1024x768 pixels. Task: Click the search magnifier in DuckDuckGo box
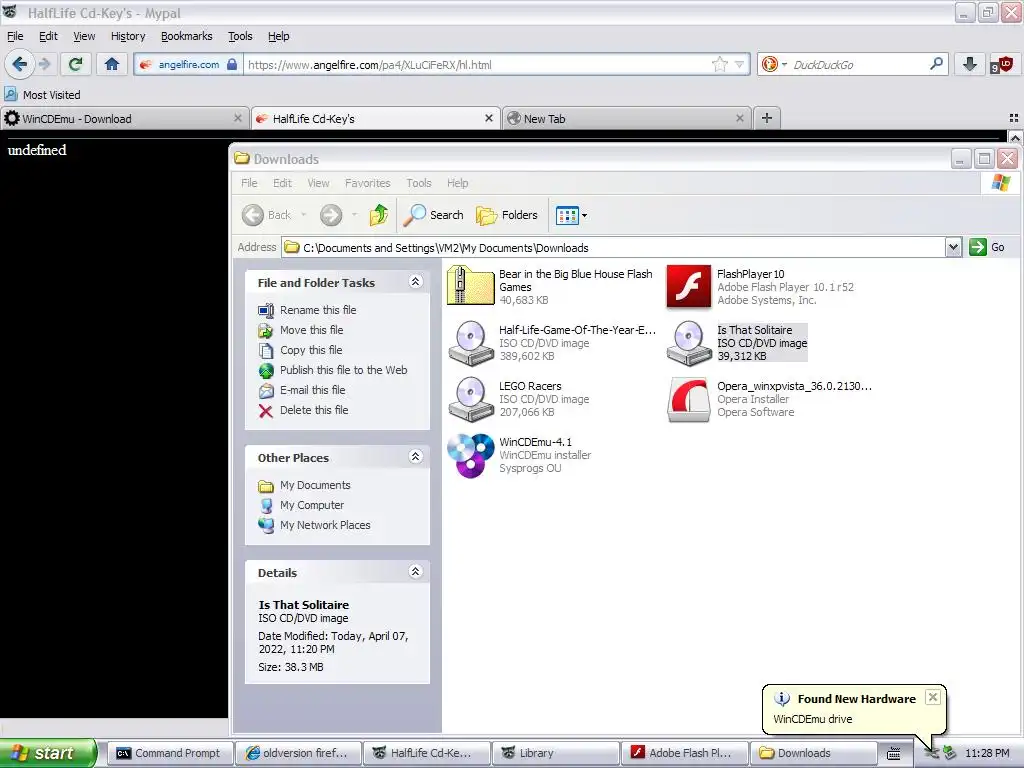click(935, 64)
